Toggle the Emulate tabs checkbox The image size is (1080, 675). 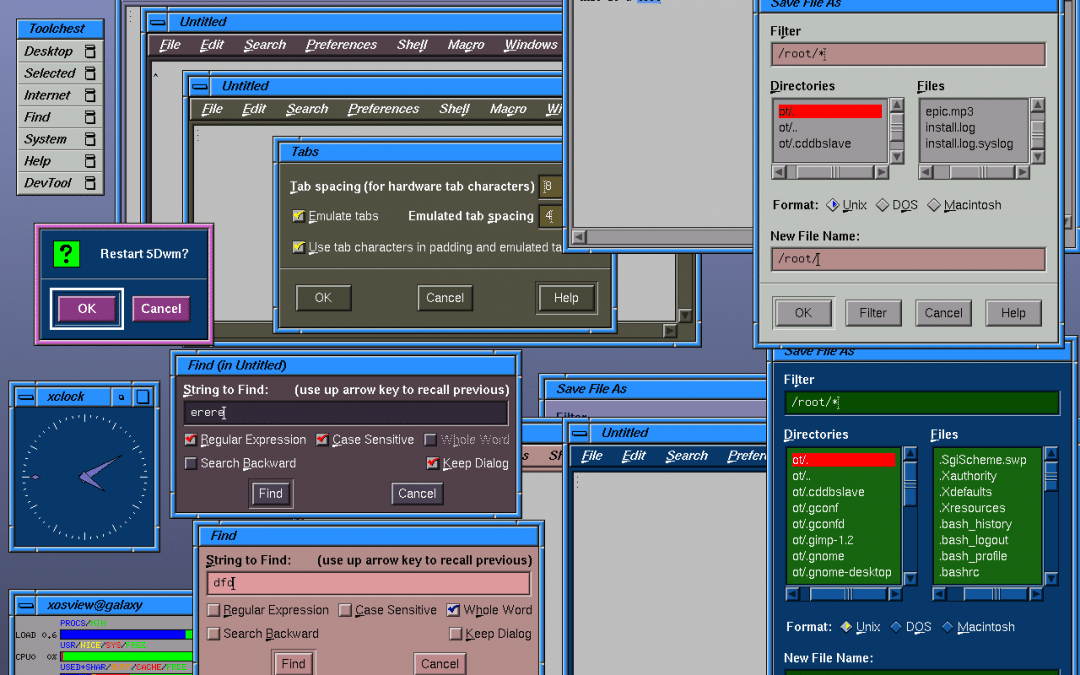click(298, 216)
